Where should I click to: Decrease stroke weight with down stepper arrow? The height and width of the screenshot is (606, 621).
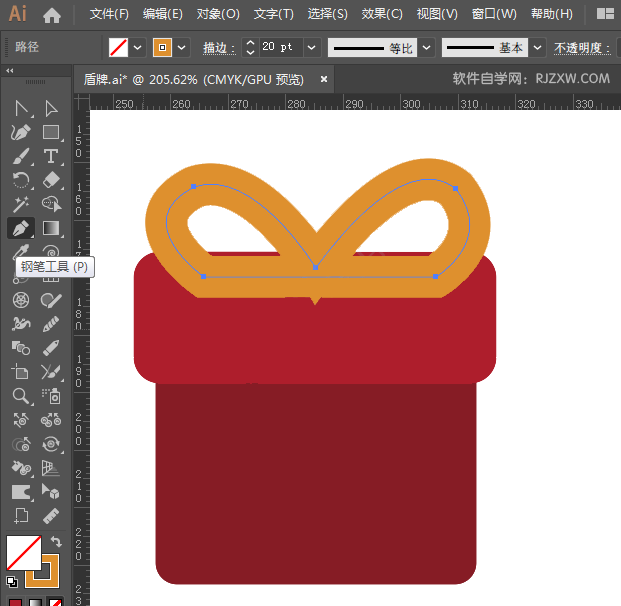pyautogui.click(x=250, y=52)
